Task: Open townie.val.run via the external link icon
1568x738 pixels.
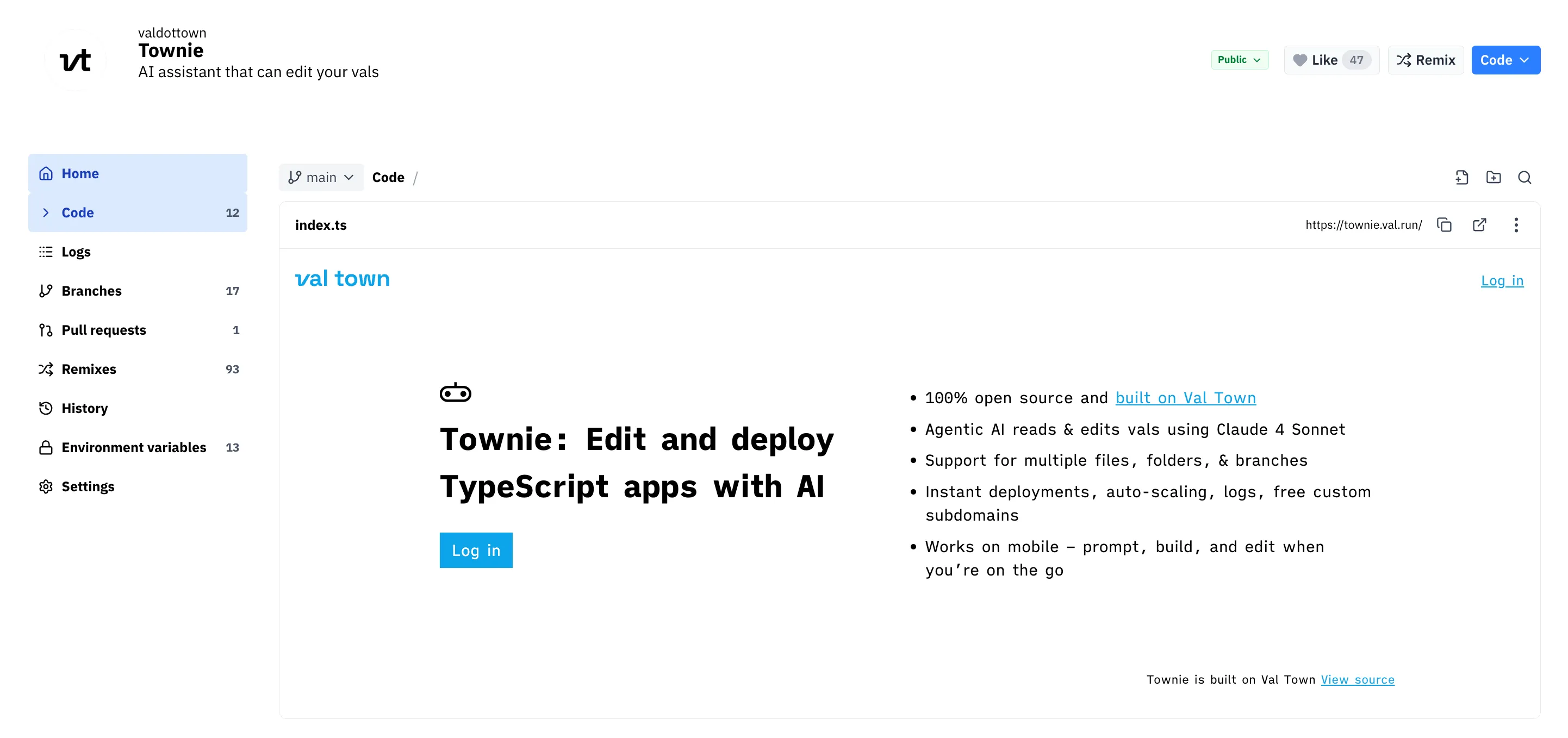Action: click(1480, 224)
